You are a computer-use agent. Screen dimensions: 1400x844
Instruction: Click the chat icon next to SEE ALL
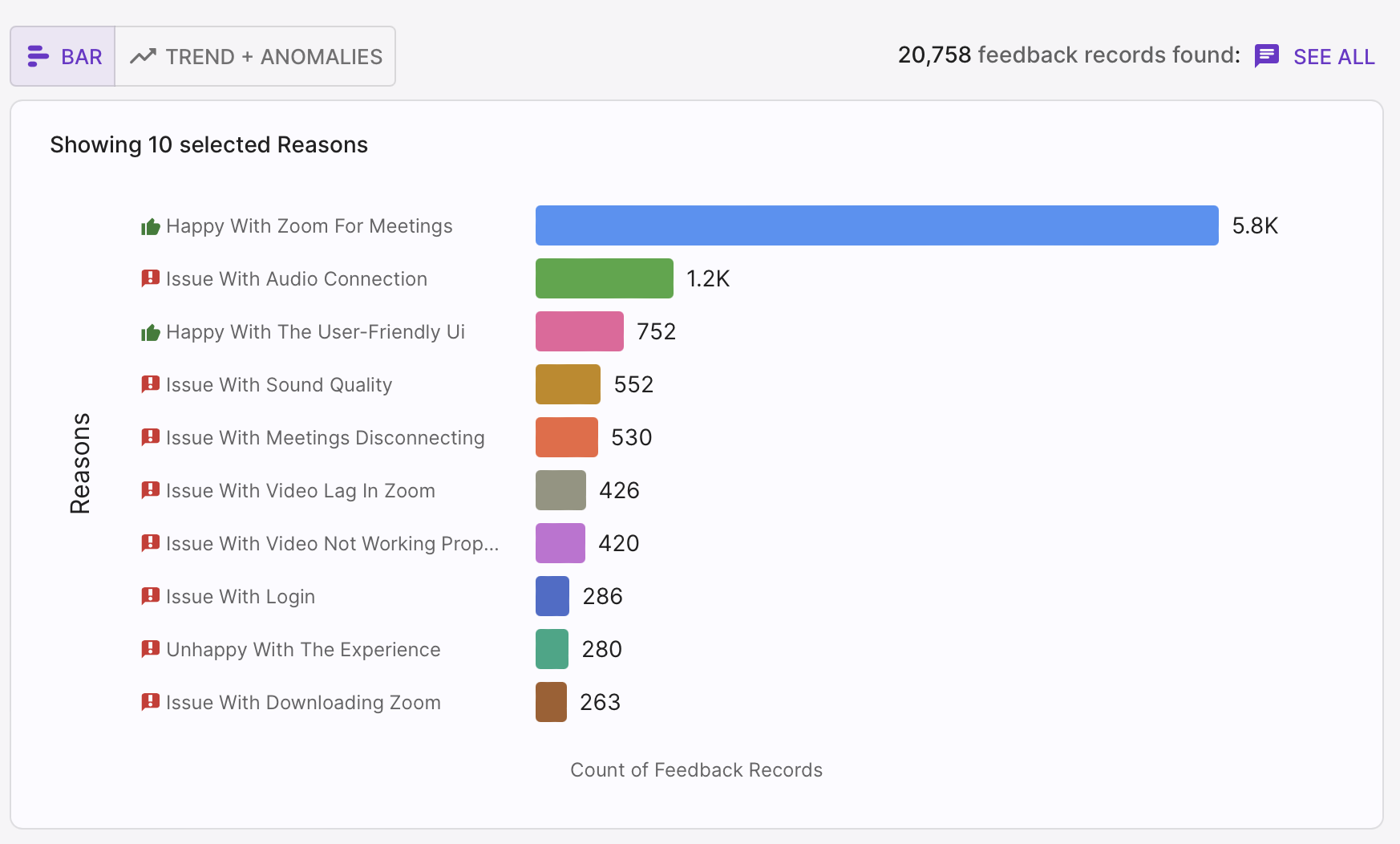pos(1267,56)
